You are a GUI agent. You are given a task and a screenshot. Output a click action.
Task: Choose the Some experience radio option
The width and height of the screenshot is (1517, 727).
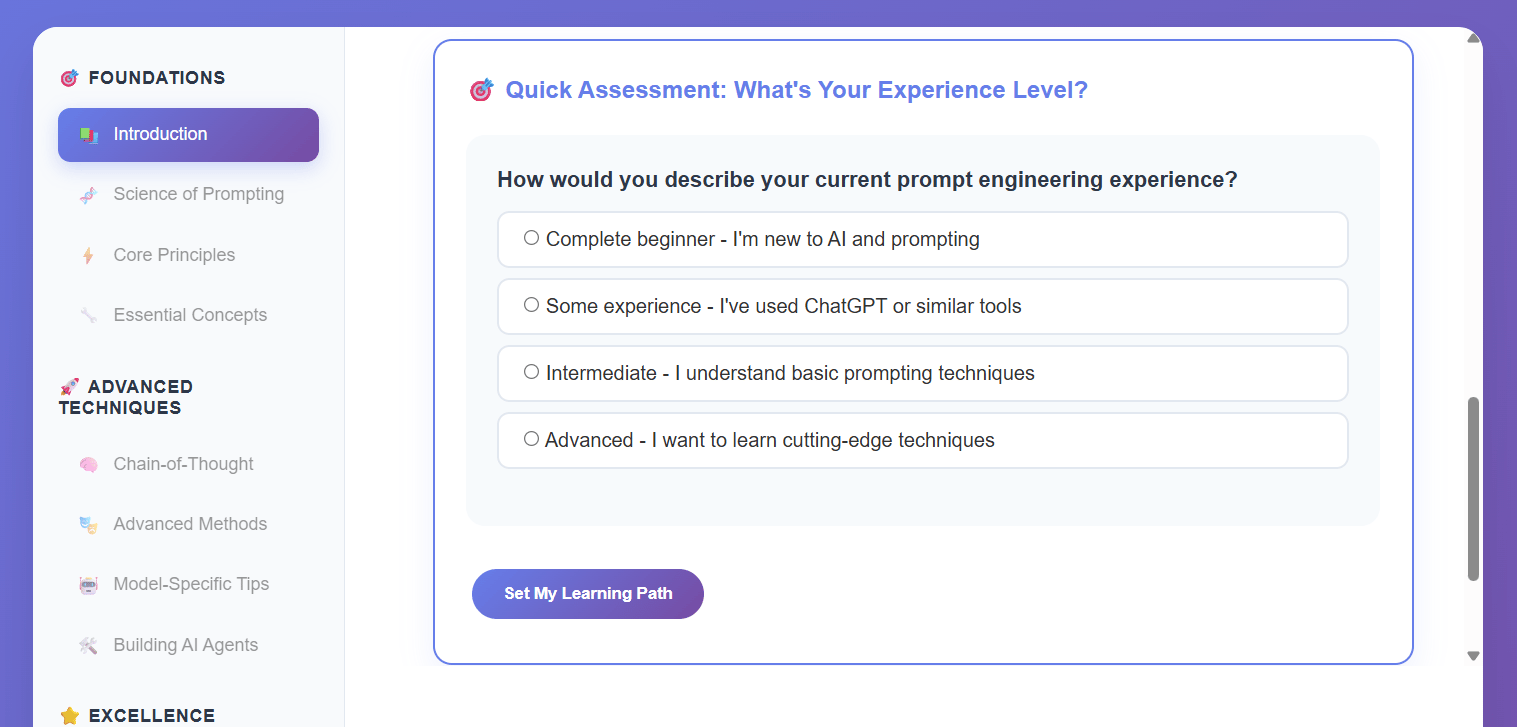click(x=531, y=305)
